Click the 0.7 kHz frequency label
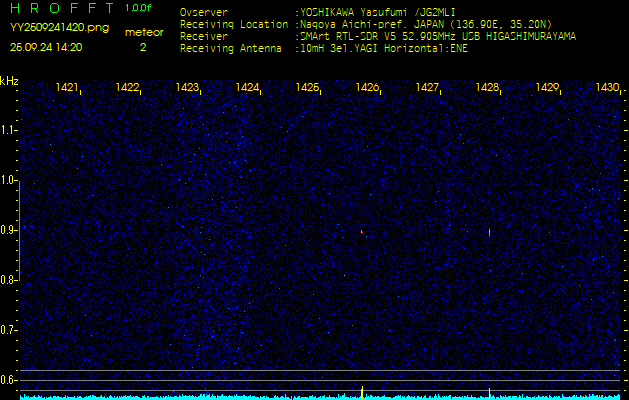Screen dimensions: 629x400 9,329
